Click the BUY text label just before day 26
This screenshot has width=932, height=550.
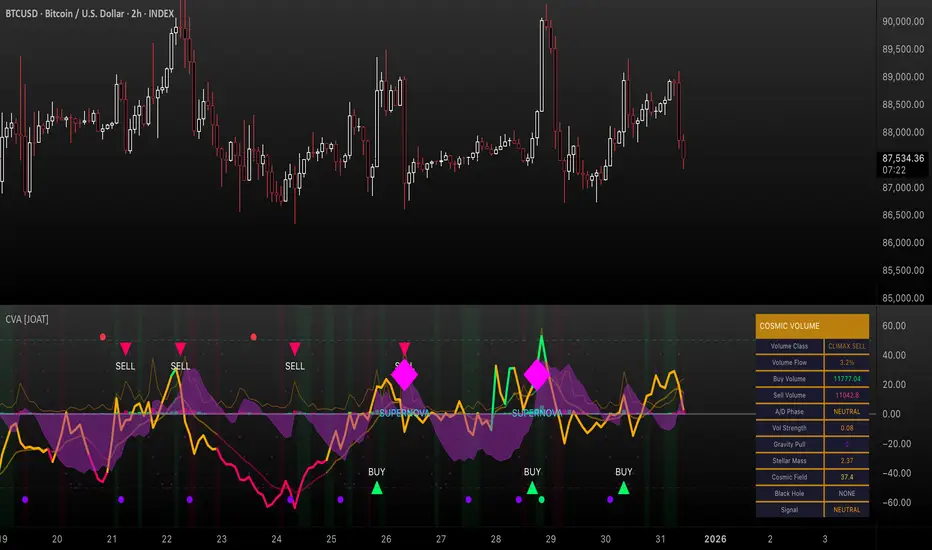coord(376,472)
